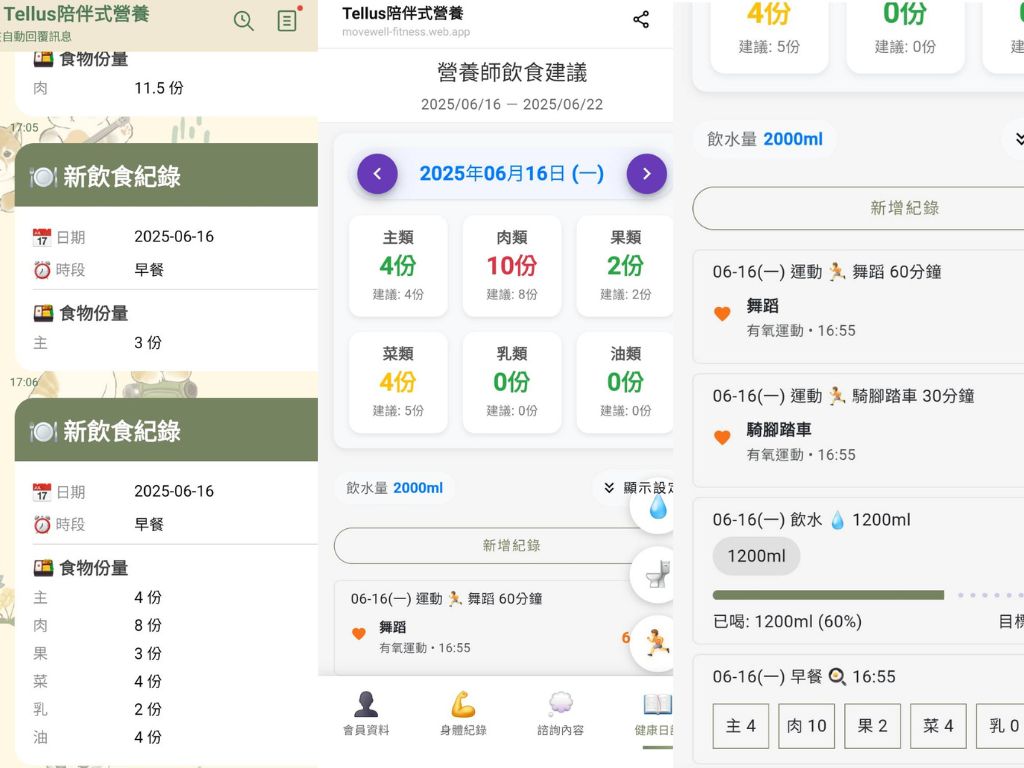Viewport: 1024px width, 768px height.
Task: Open the 會員資料 tab
Action: coord(366,713)
